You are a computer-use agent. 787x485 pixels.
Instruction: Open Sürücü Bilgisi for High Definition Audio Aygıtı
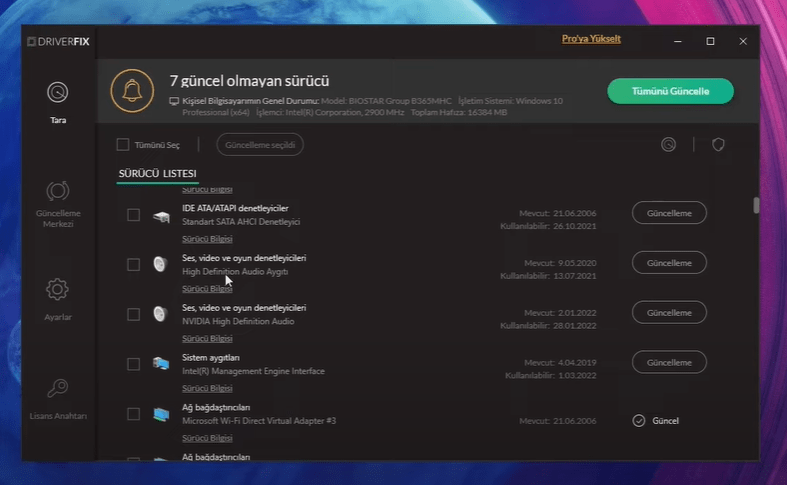tap(207, 289)
